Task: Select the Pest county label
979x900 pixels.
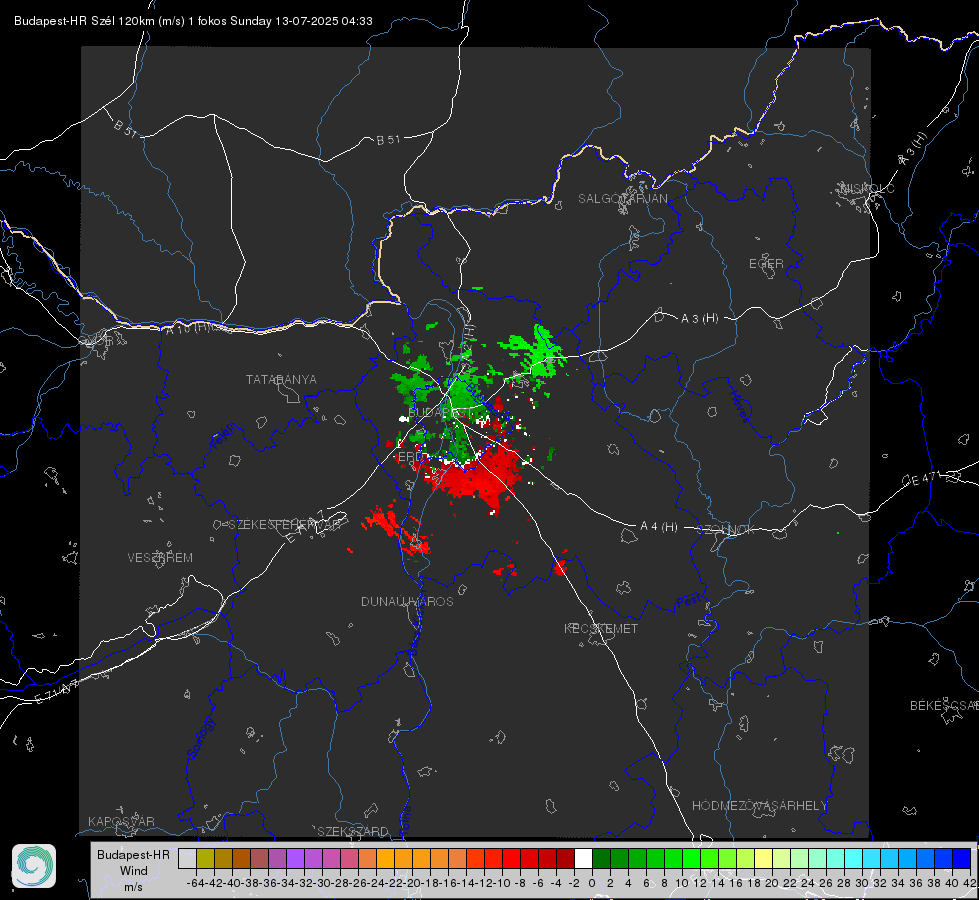Action: click(689, 602)
